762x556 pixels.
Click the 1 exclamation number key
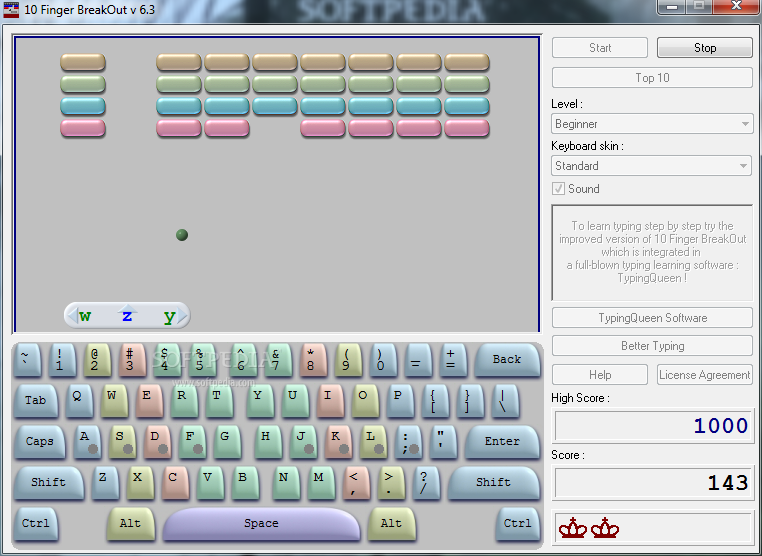[x=62, y=360]
